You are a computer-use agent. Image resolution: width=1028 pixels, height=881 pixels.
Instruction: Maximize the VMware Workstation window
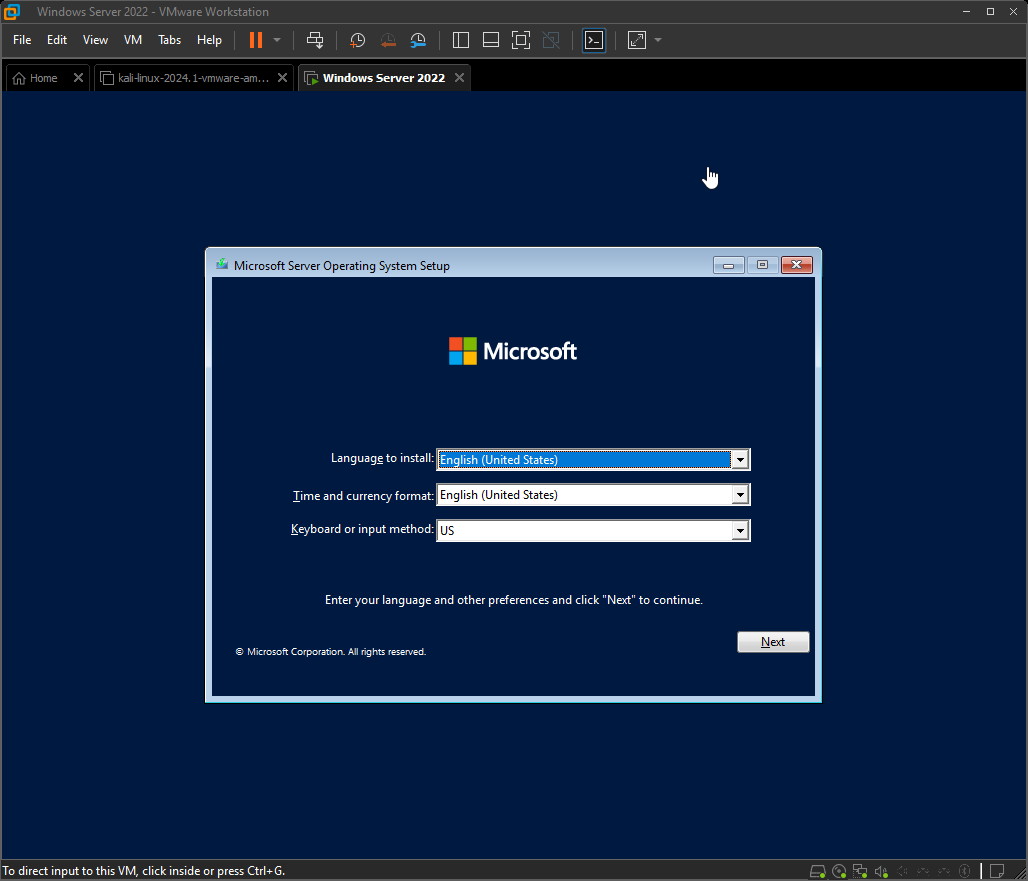click(990, 12)
